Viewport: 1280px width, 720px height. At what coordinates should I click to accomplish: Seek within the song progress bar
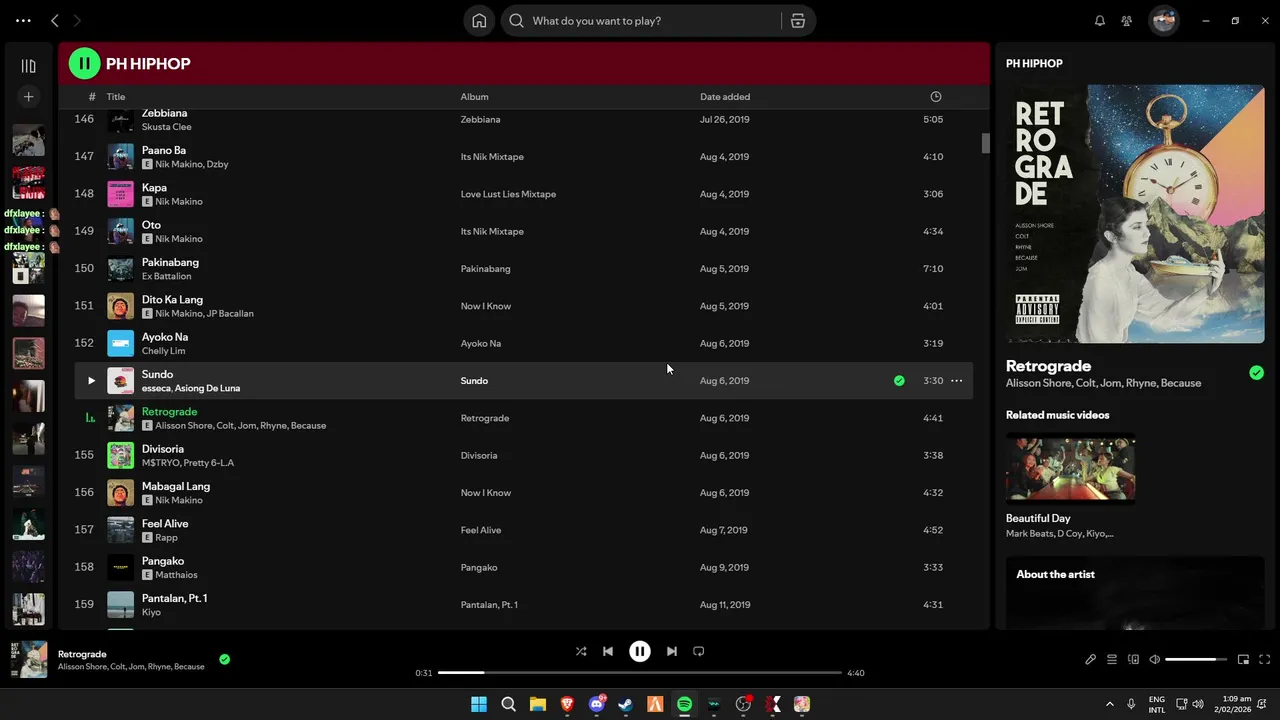pyautogui.click(x=640, y=673)
